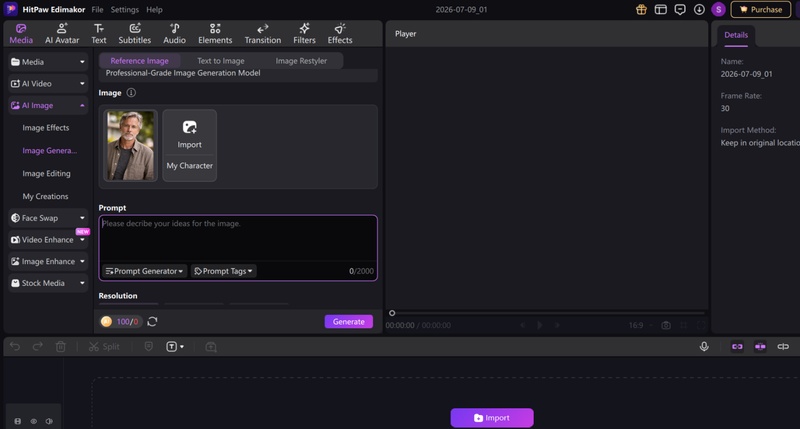Click the undo arrow in timeline toolbar
Image resolution: width=800 pixels, height=429 pixels.
(15, 347)
